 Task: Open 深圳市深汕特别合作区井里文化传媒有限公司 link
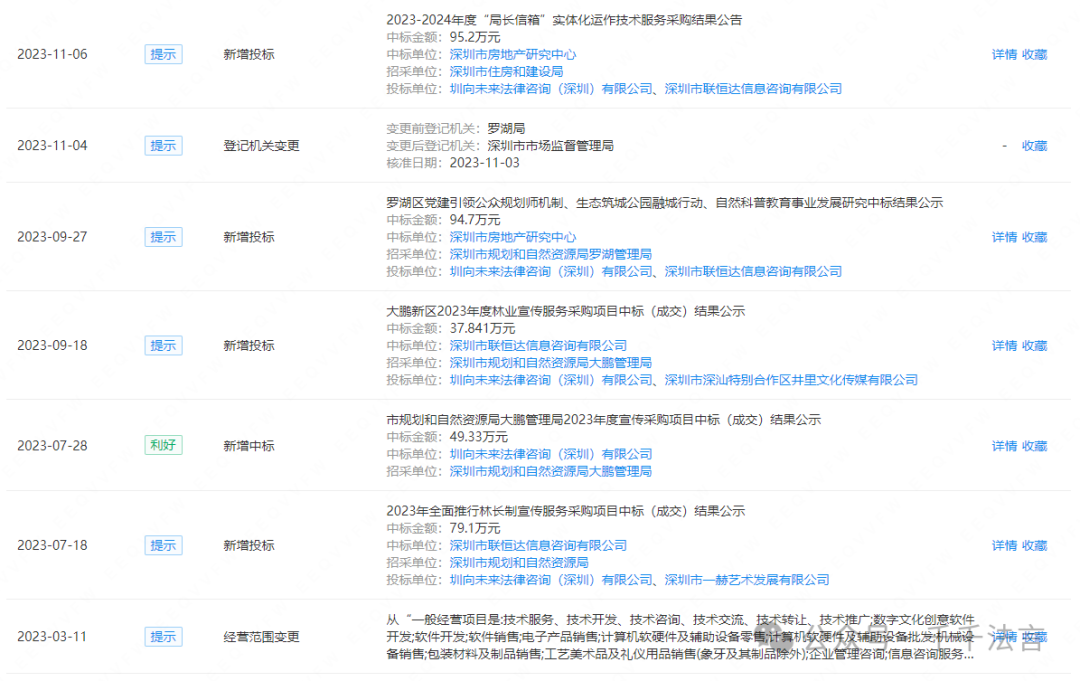pos(791,380)
